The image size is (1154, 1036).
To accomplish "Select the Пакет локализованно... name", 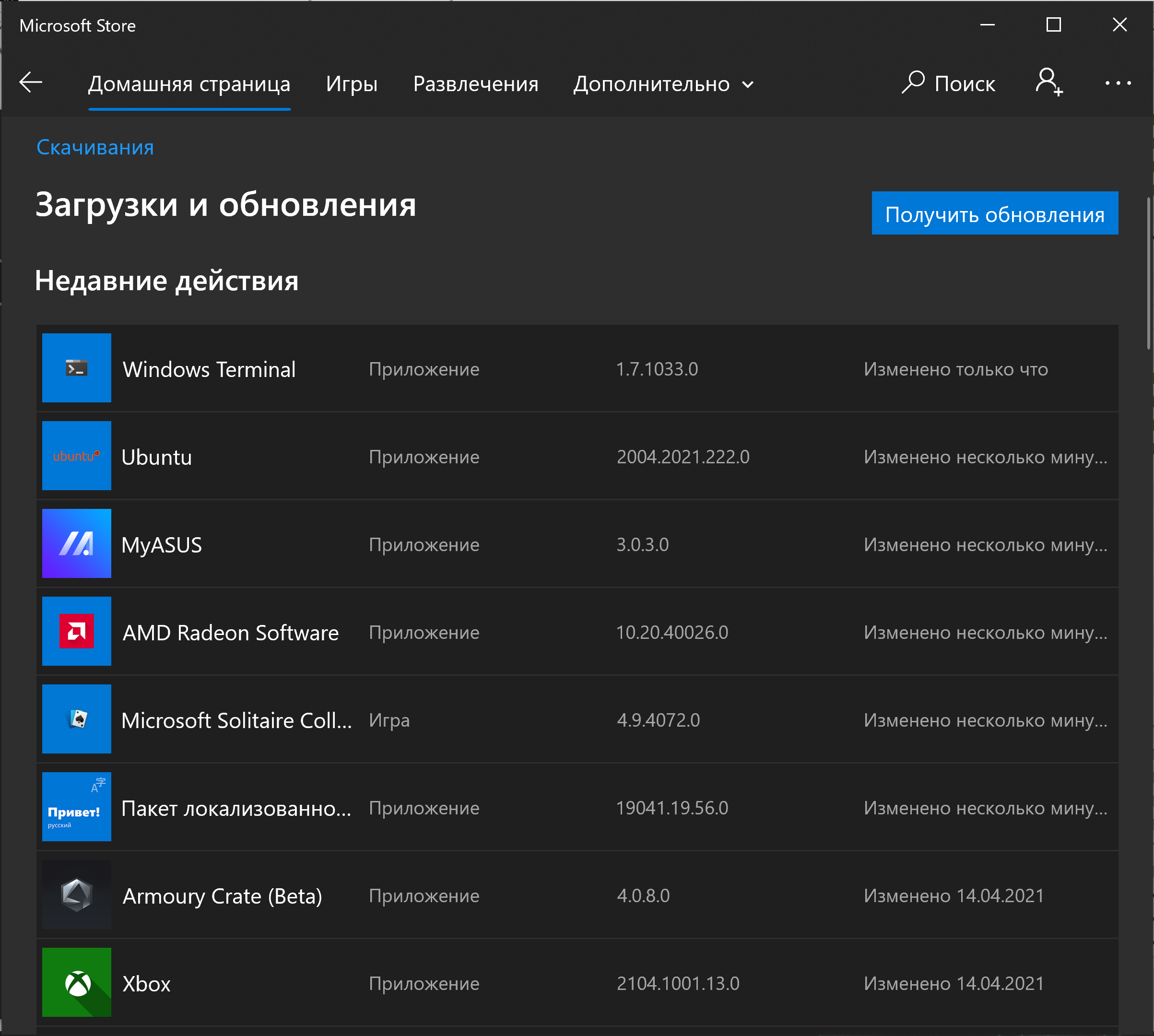I will pos(236,808).
